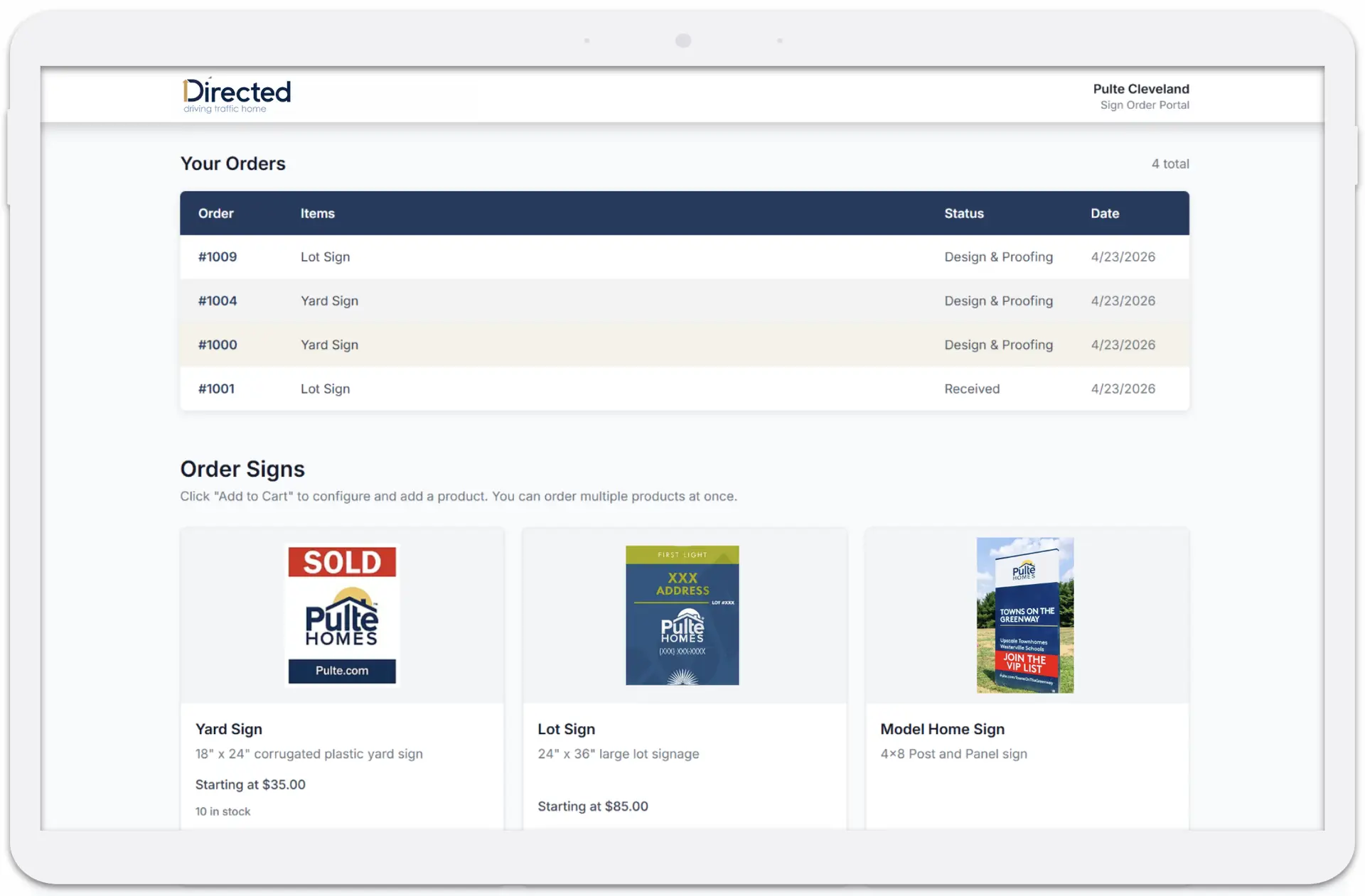Click the Directed logo in the header

pyautogui.click(x=236, y=95)
